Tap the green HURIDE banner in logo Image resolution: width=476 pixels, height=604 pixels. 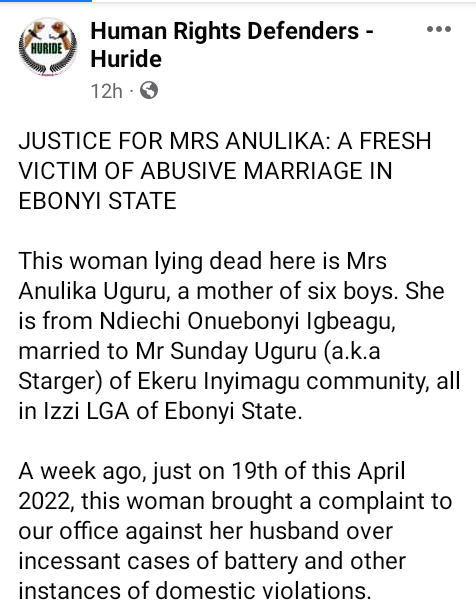click(x=47, y=49)
